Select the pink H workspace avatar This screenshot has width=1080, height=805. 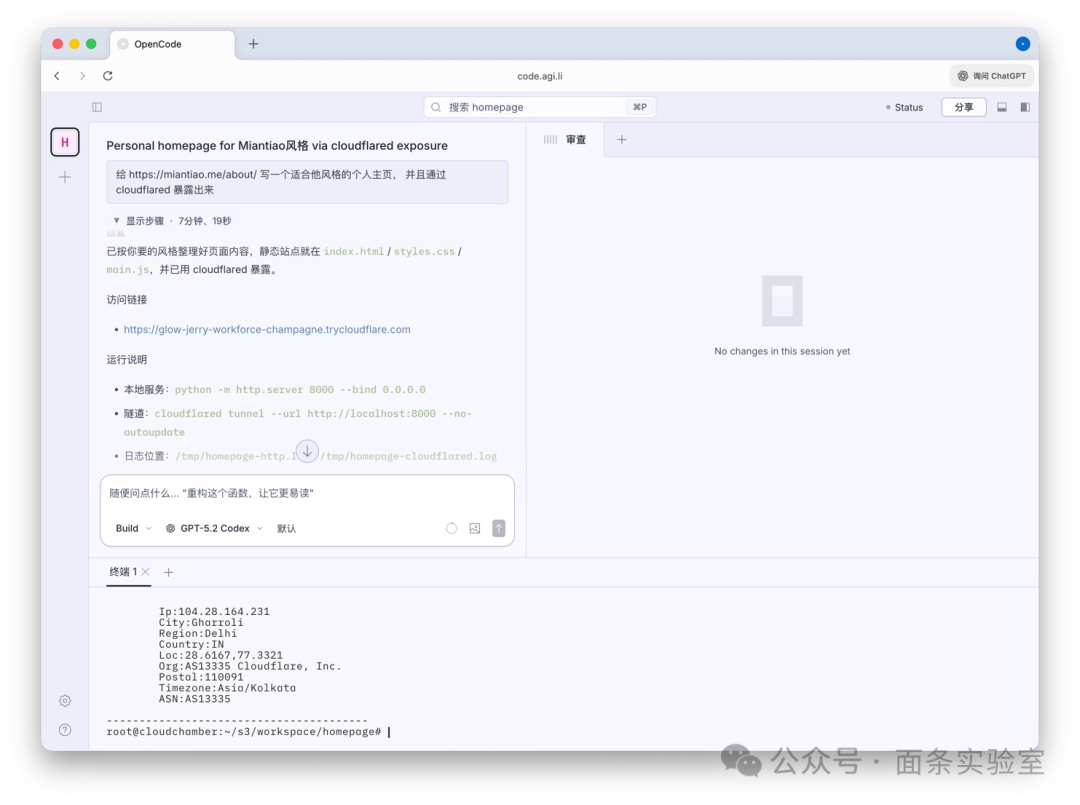click(64, 141)
